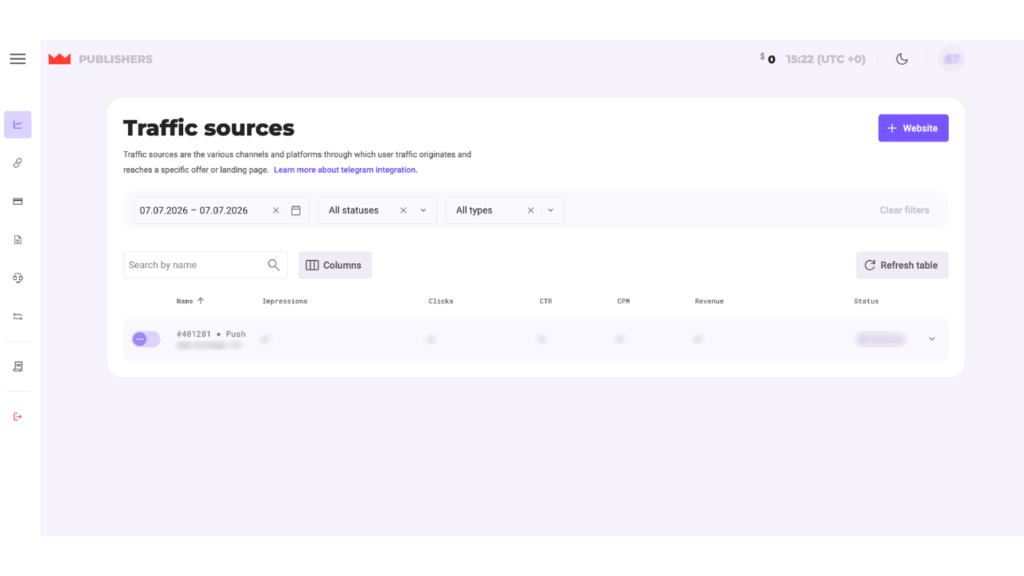The height and width of the screenshot is (576, 1024).
Task: Expand the All statuses dropdown
Action: pyautogui.click(x=423, y=210)
